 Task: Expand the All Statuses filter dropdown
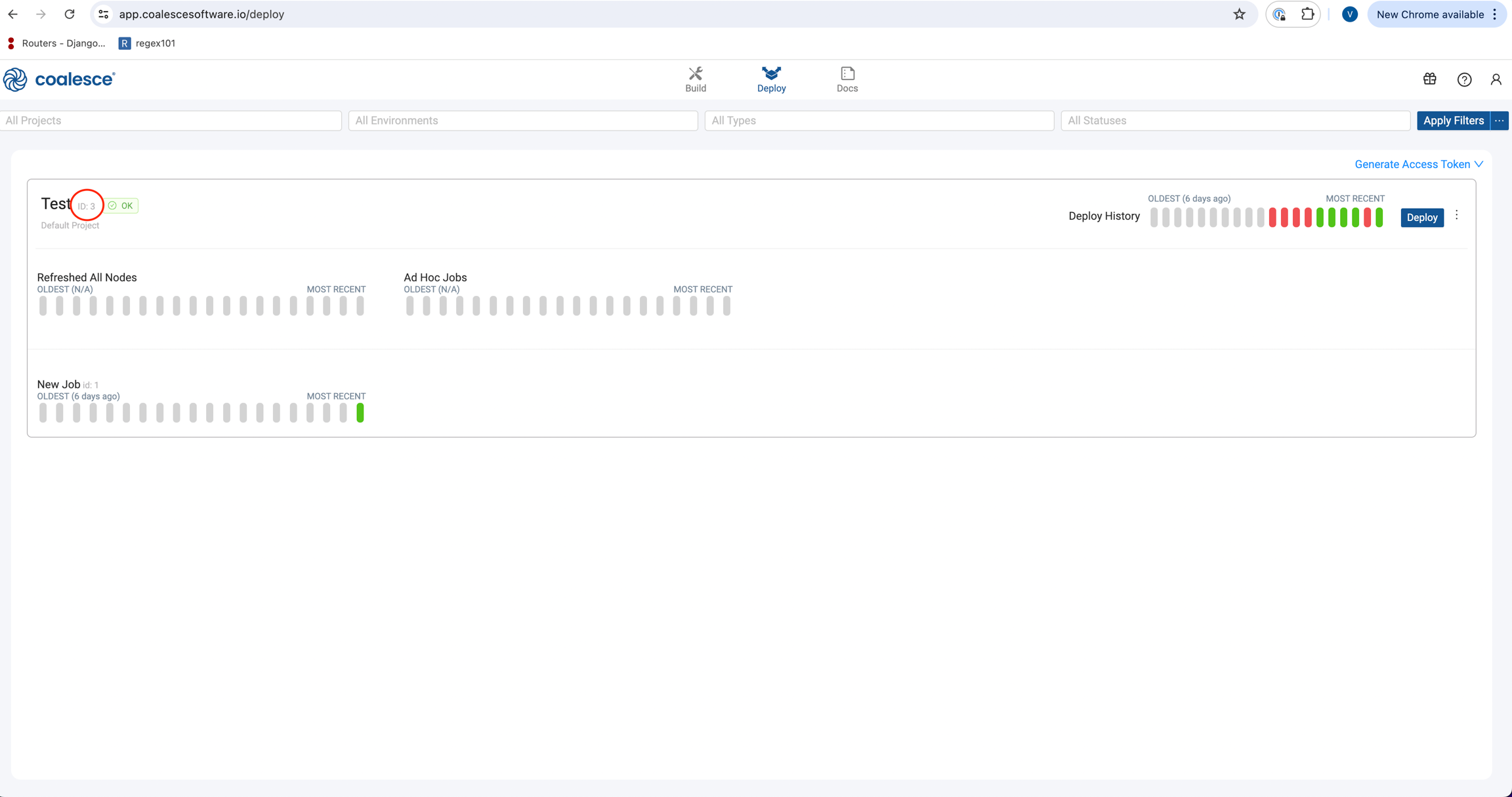pos(1235,121)
